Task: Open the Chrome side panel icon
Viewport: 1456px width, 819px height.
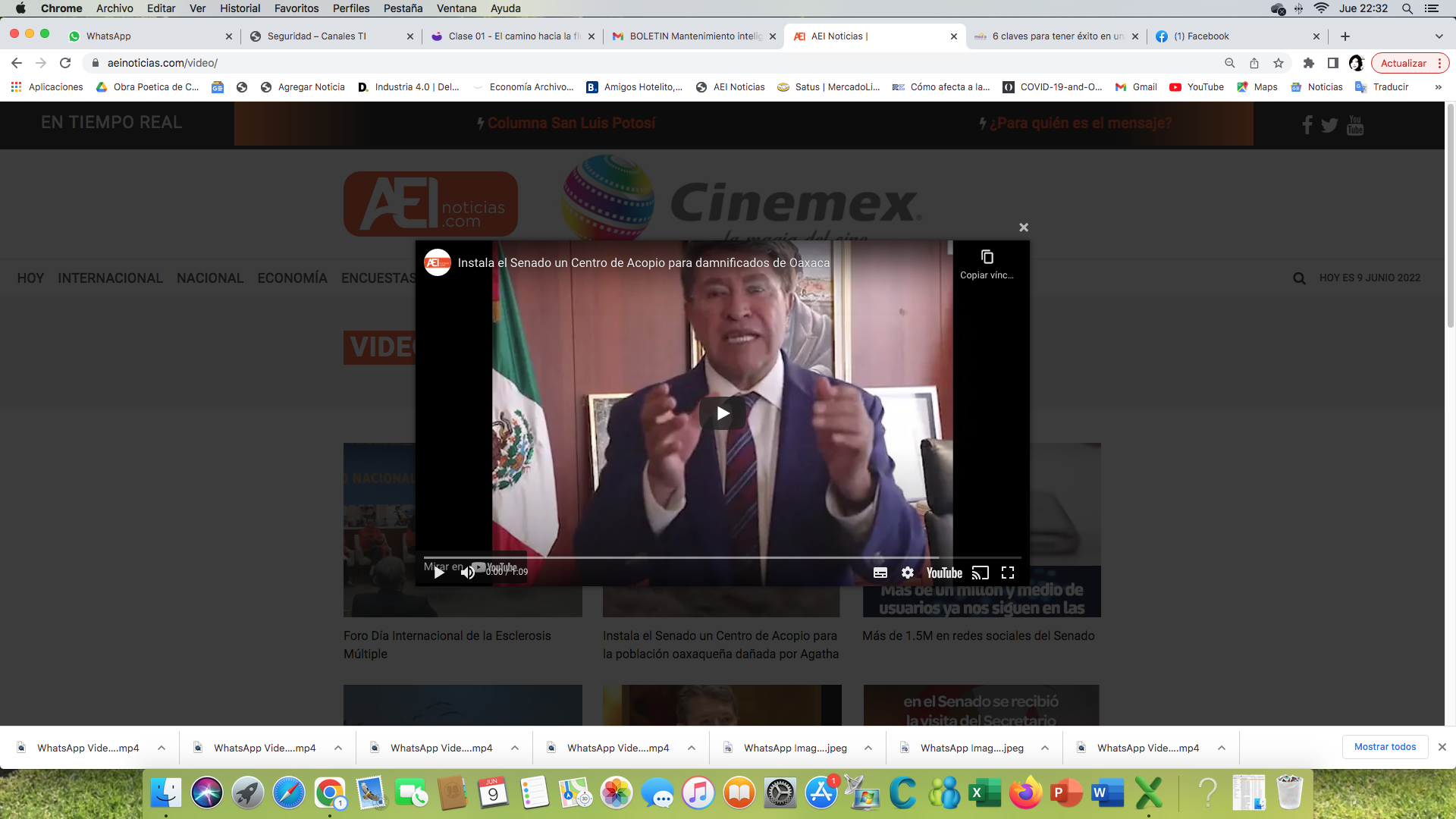Action: pyautogui.click(x=1332, y=63)
